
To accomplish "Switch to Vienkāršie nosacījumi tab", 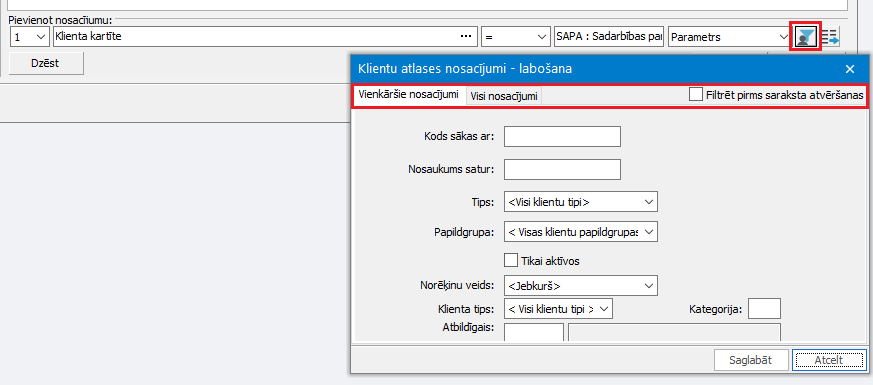I will pos(408,94).
